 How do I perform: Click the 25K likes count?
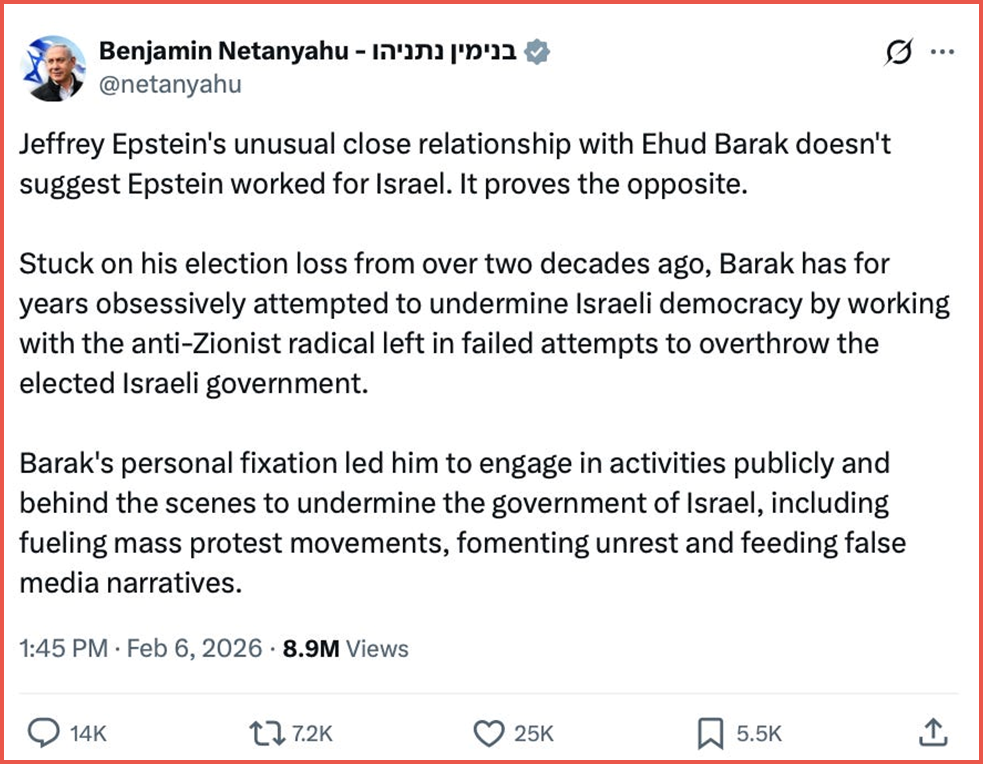[x=533, y=734]
